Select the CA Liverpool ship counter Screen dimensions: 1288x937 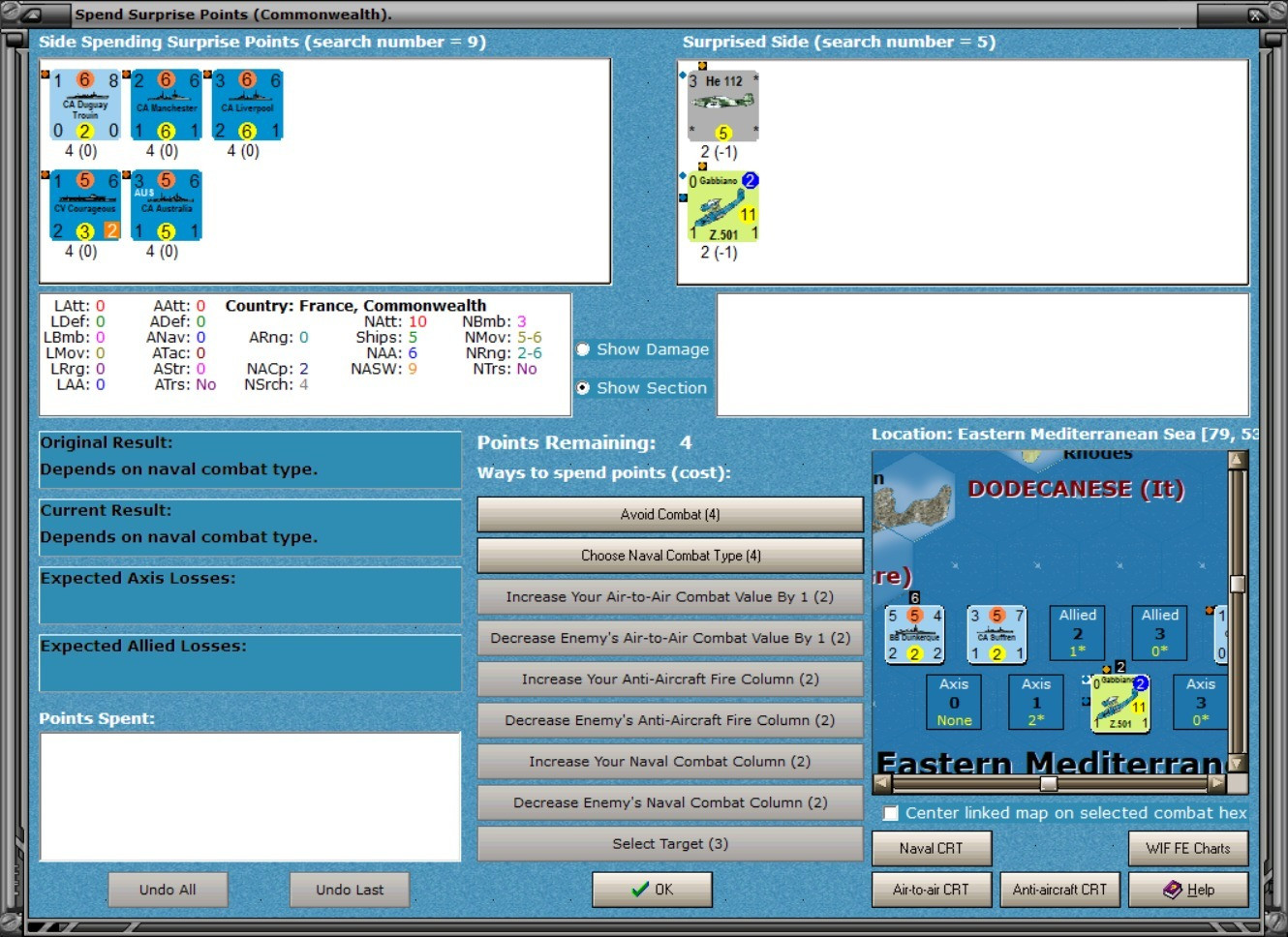coord(248,106)
